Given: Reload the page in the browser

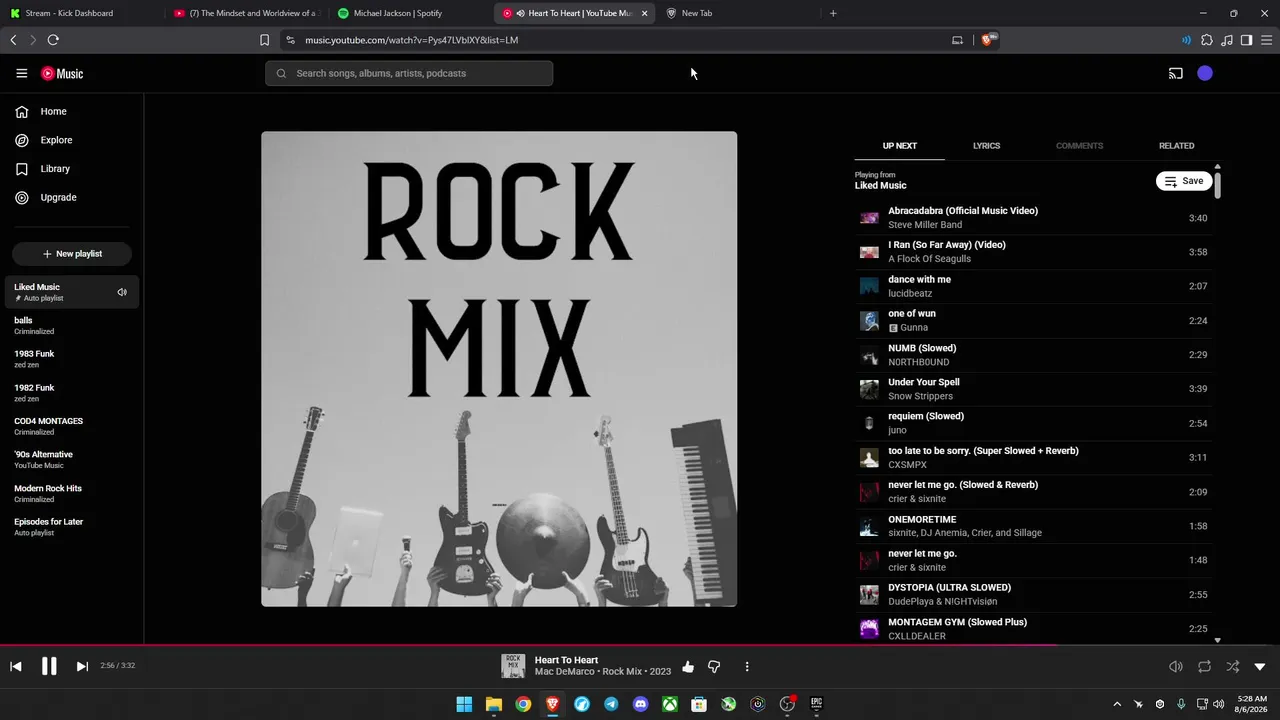Looking at the screenshot, I should click(53, 40).
